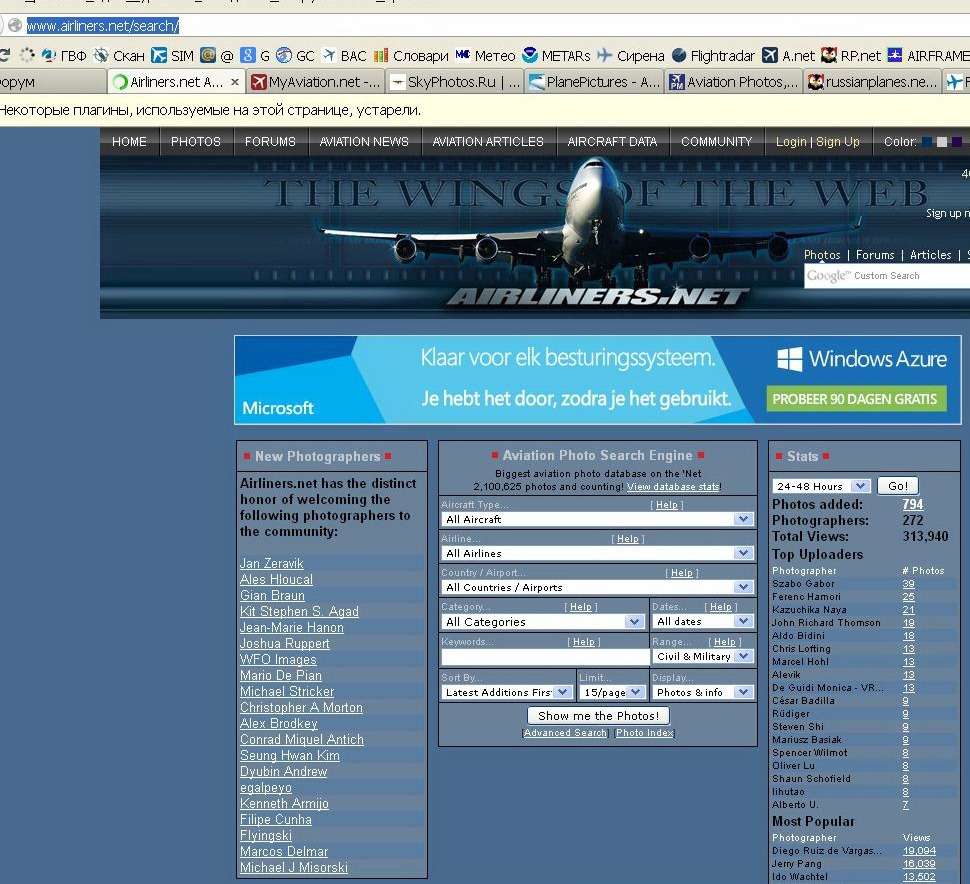Viewport: 970px width, 884px height.
Task: Open photographer Dyubin Andrew's link
Action: click(283, 771)
